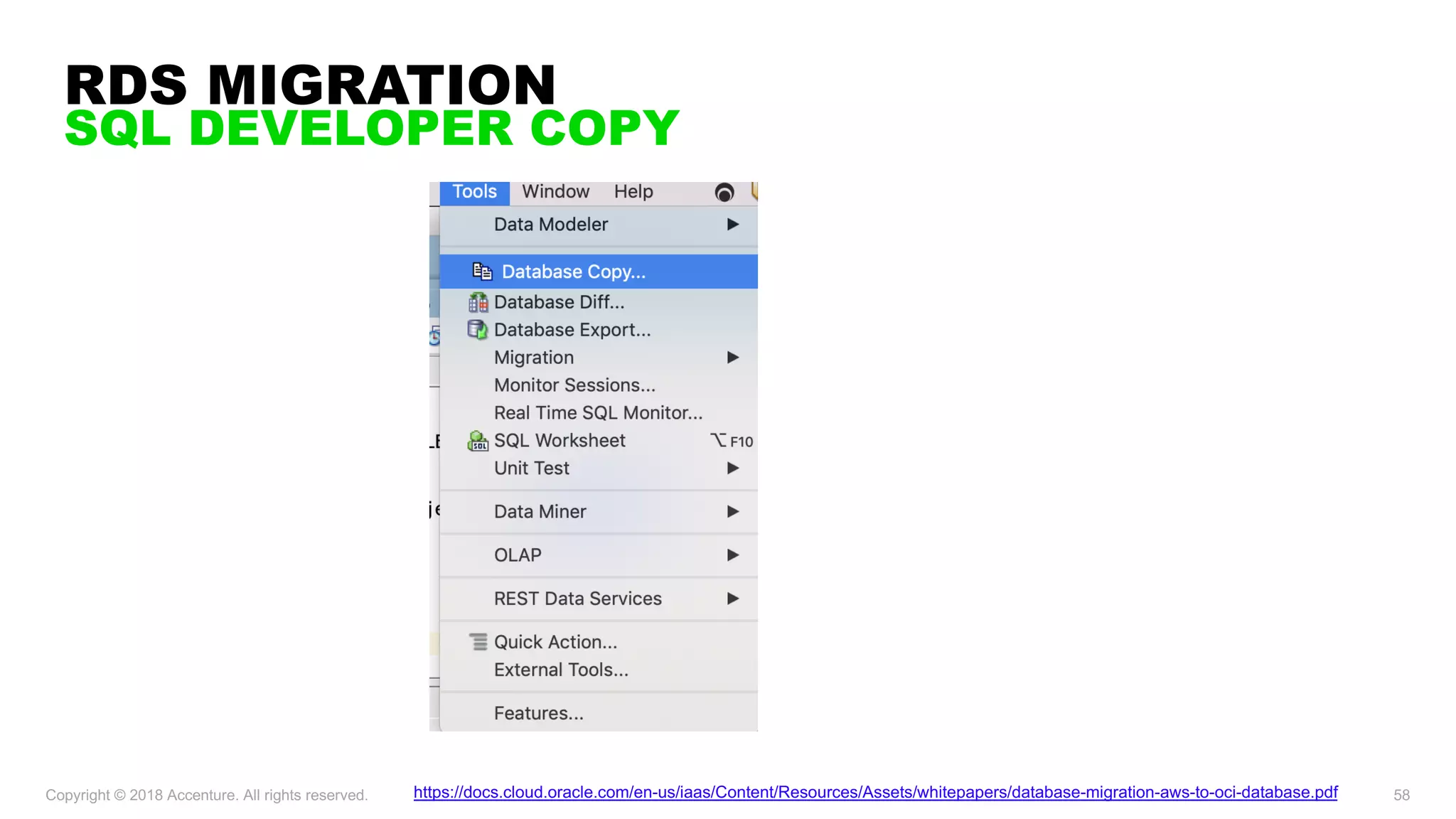This screenshot has width=1456, height=819.
Task: Click the SQL Worksheet icon
Action: click(x=478, y=441)
